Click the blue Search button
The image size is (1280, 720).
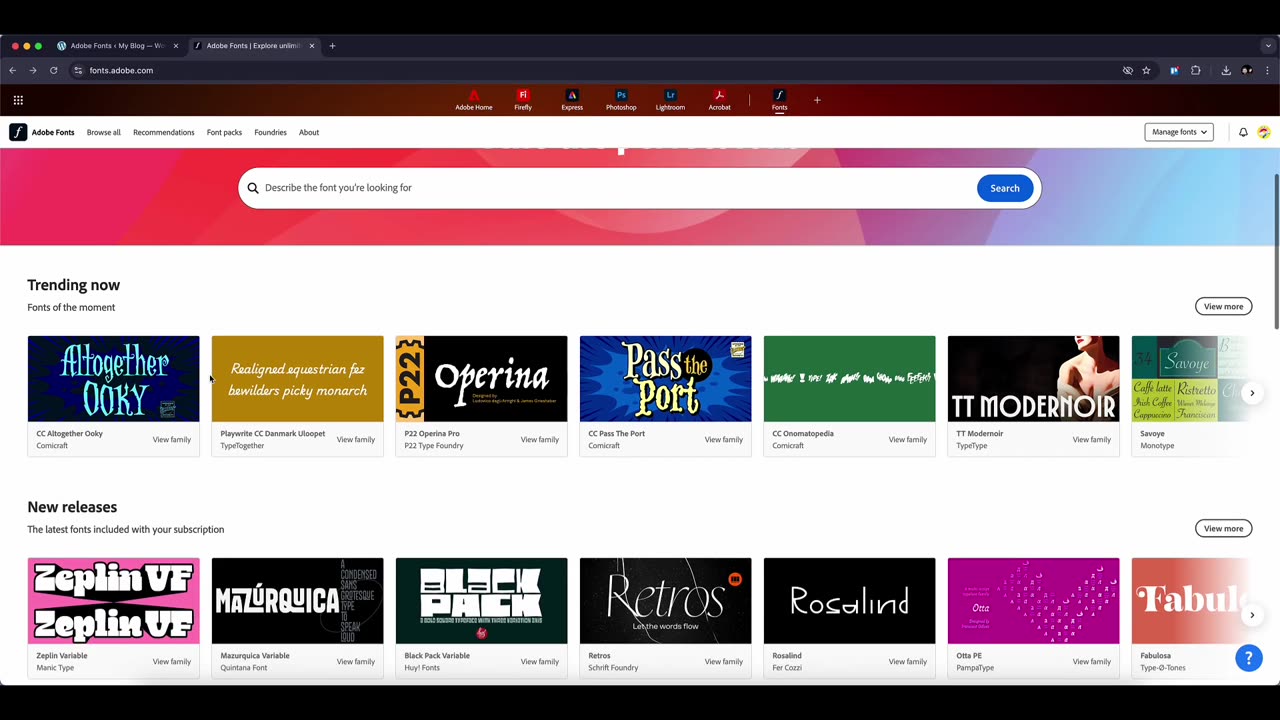pyautogui.click(x=1005, y=188)
